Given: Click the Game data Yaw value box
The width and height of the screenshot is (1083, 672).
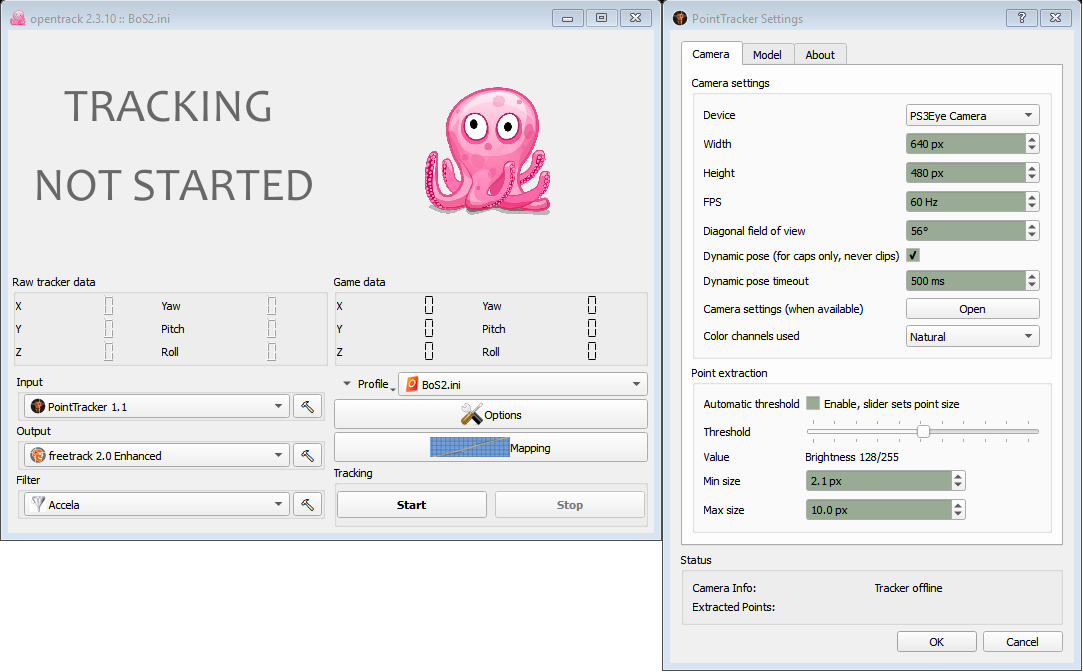Looking at the screenshot, I should 592,305.
